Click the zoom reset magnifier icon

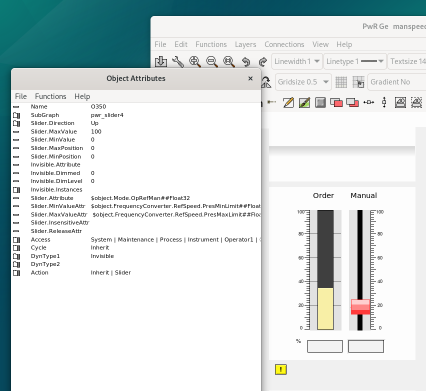[229, 62]
